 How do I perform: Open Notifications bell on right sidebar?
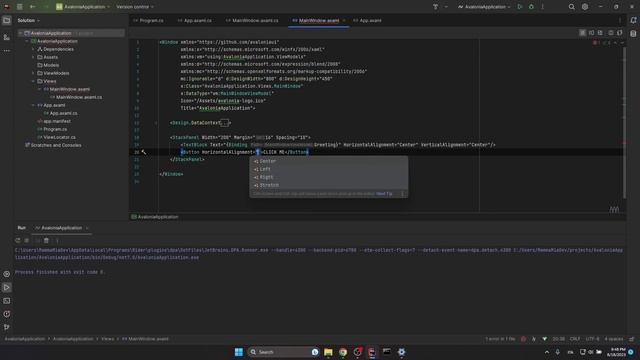coord(633,20)
